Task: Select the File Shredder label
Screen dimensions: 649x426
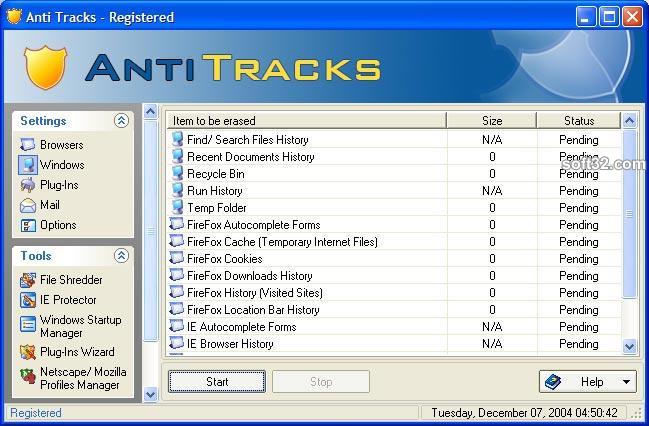Action: (71, 280)
